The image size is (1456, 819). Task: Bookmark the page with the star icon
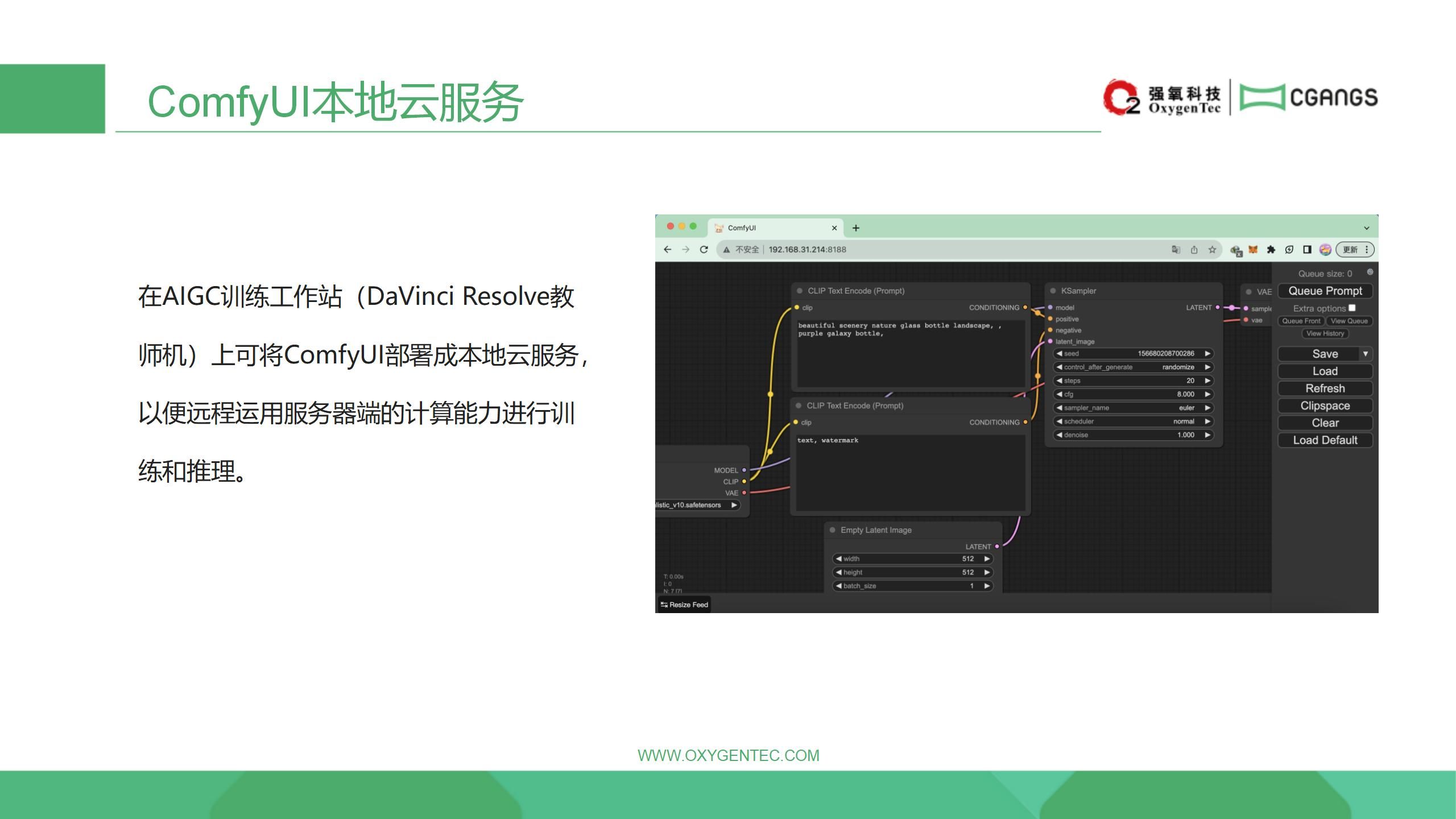click(1212, 250)
